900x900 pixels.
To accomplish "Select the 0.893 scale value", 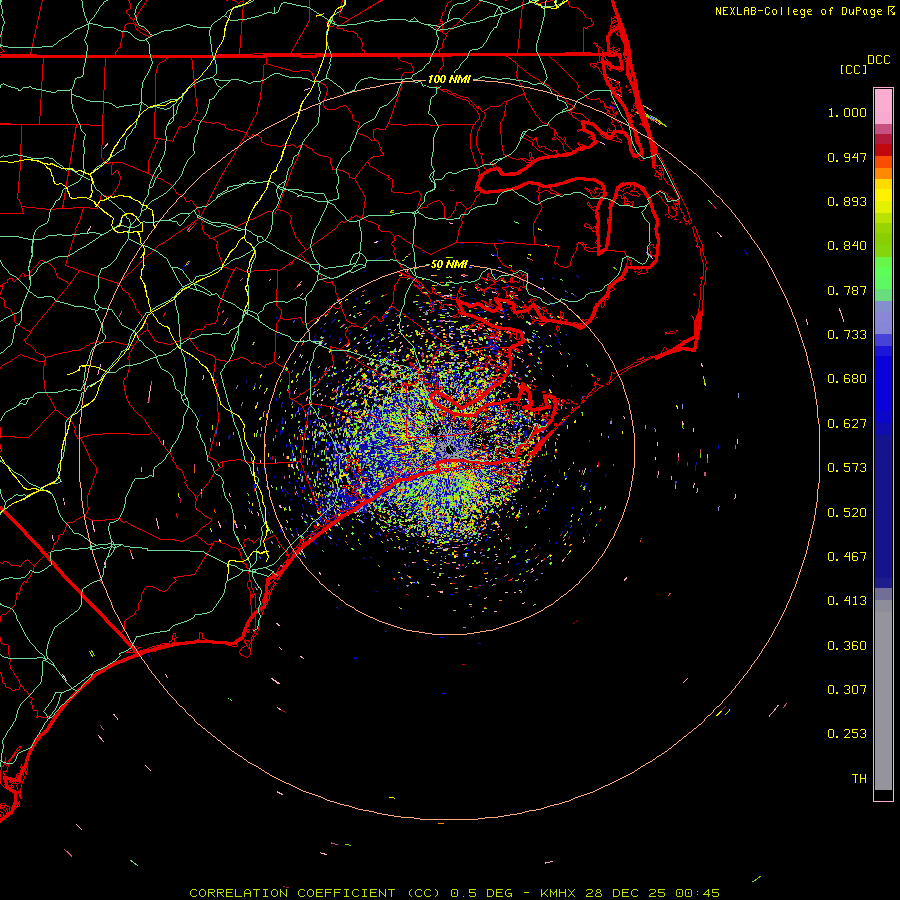I will click(x=847, y=201).
